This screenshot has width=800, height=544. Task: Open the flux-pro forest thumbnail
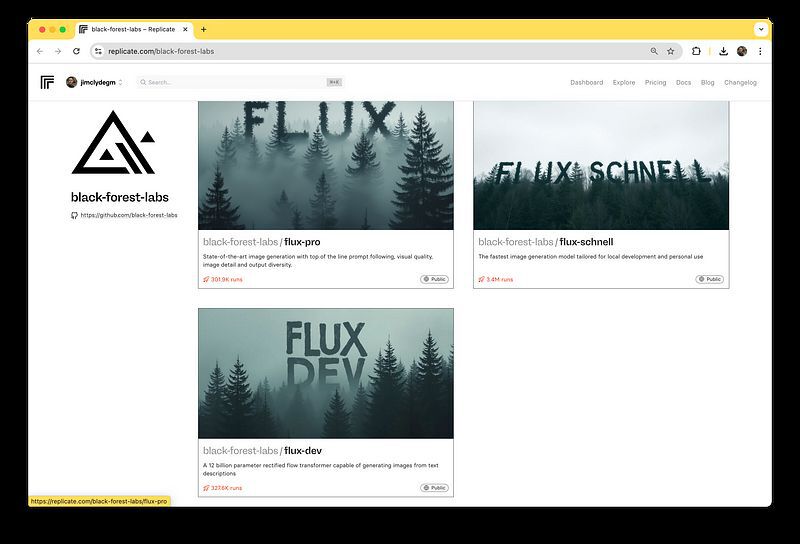click(326, 165)
